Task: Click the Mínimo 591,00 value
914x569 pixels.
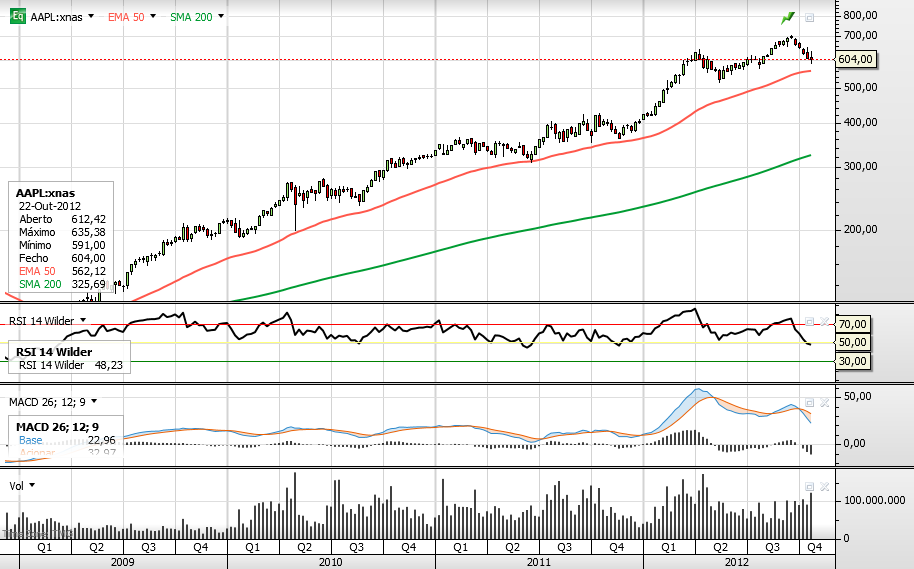Action: (89, 245)
